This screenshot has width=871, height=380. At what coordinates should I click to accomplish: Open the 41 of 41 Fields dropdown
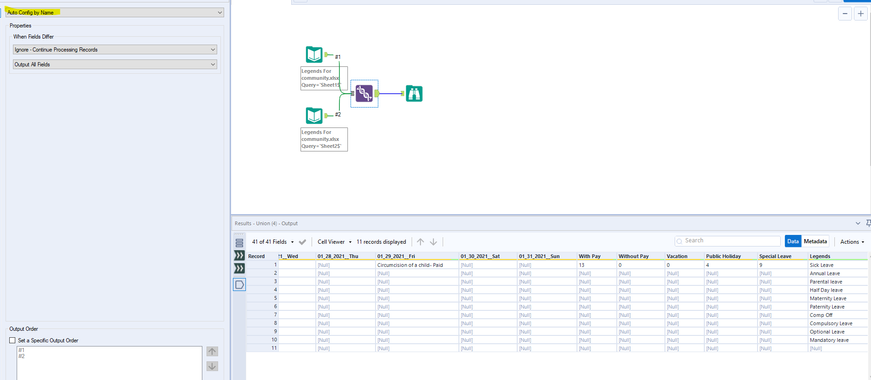click(273, 242)
